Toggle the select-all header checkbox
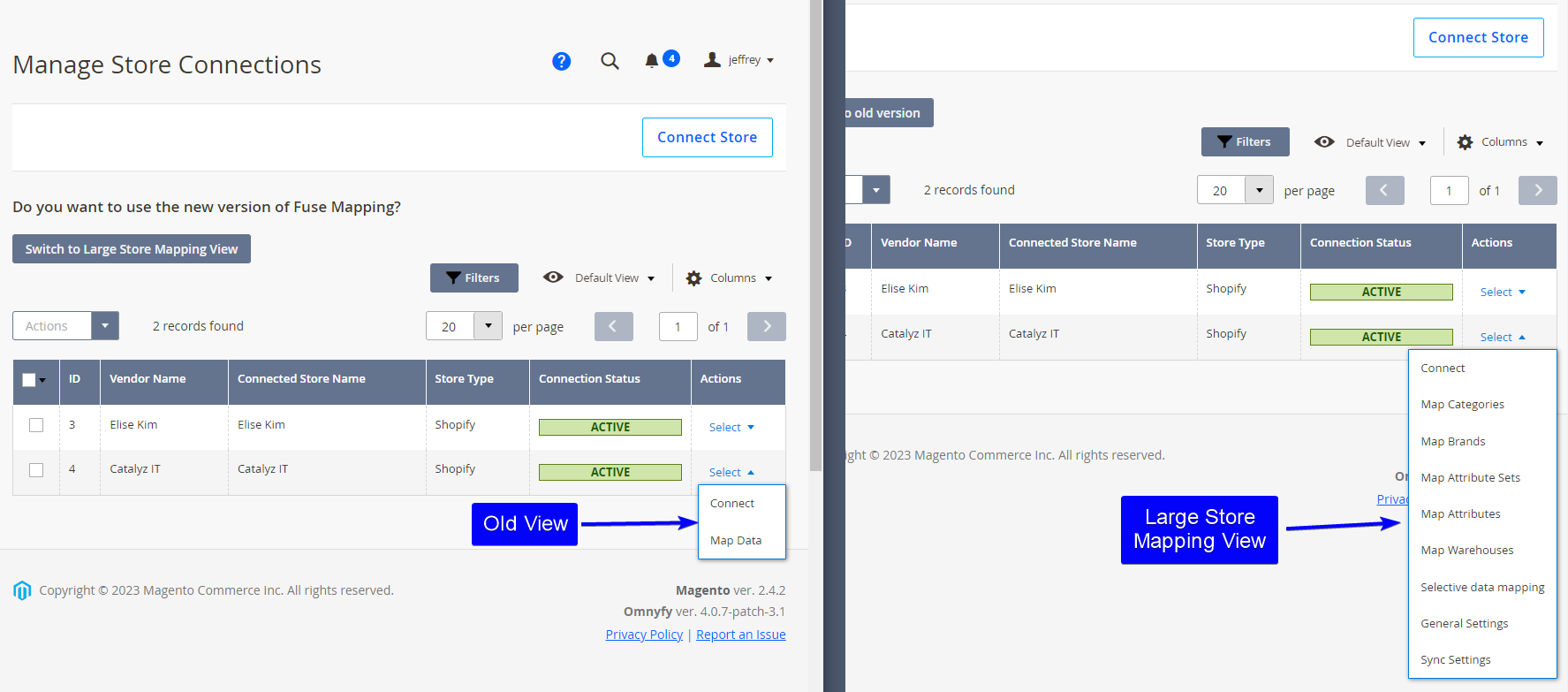Image resolution: width=1568 pixels, height=692 pixels. [29, 380]
